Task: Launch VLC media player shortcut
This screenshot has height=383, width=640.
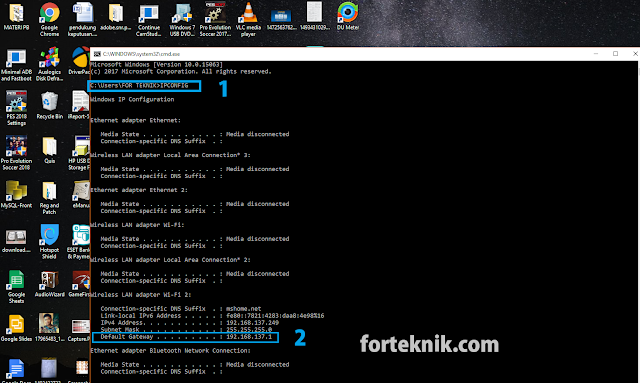Action: tap(248, 20)
